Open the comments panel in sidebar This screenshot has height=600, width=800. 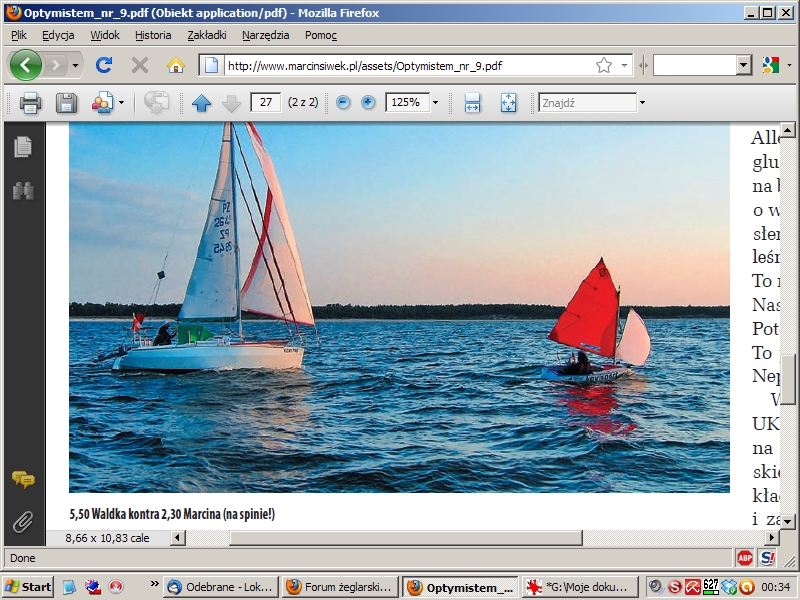pyautogui.click(x=22, y=479)
